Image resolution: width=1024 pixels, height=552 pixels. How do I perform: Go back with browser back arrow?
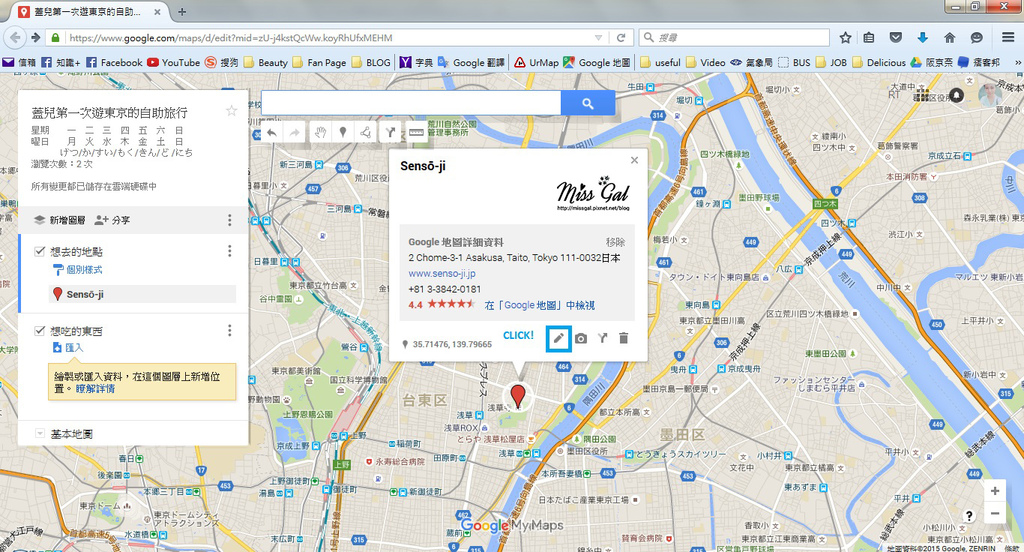point(14,38)
